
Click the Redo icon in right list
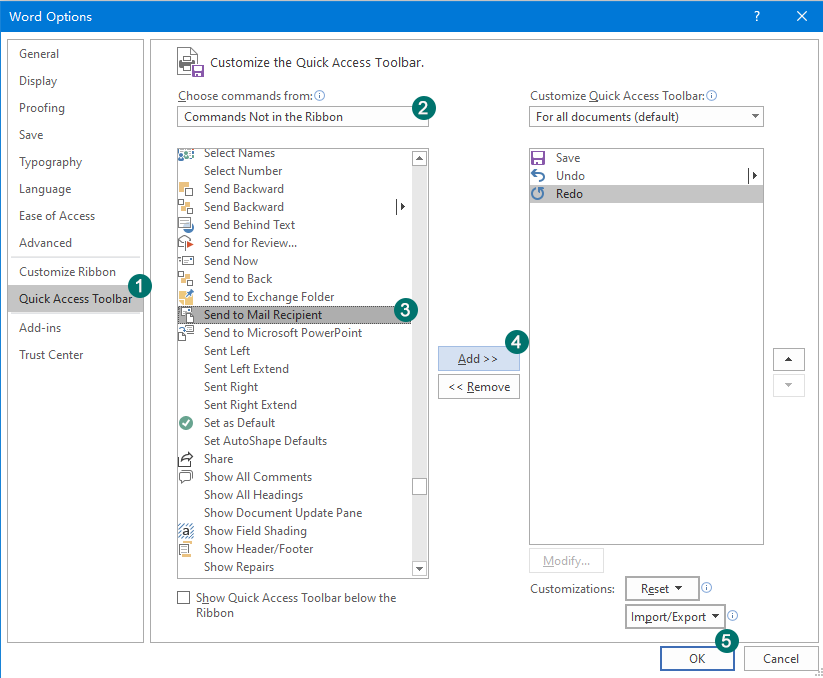coord(538,194)
